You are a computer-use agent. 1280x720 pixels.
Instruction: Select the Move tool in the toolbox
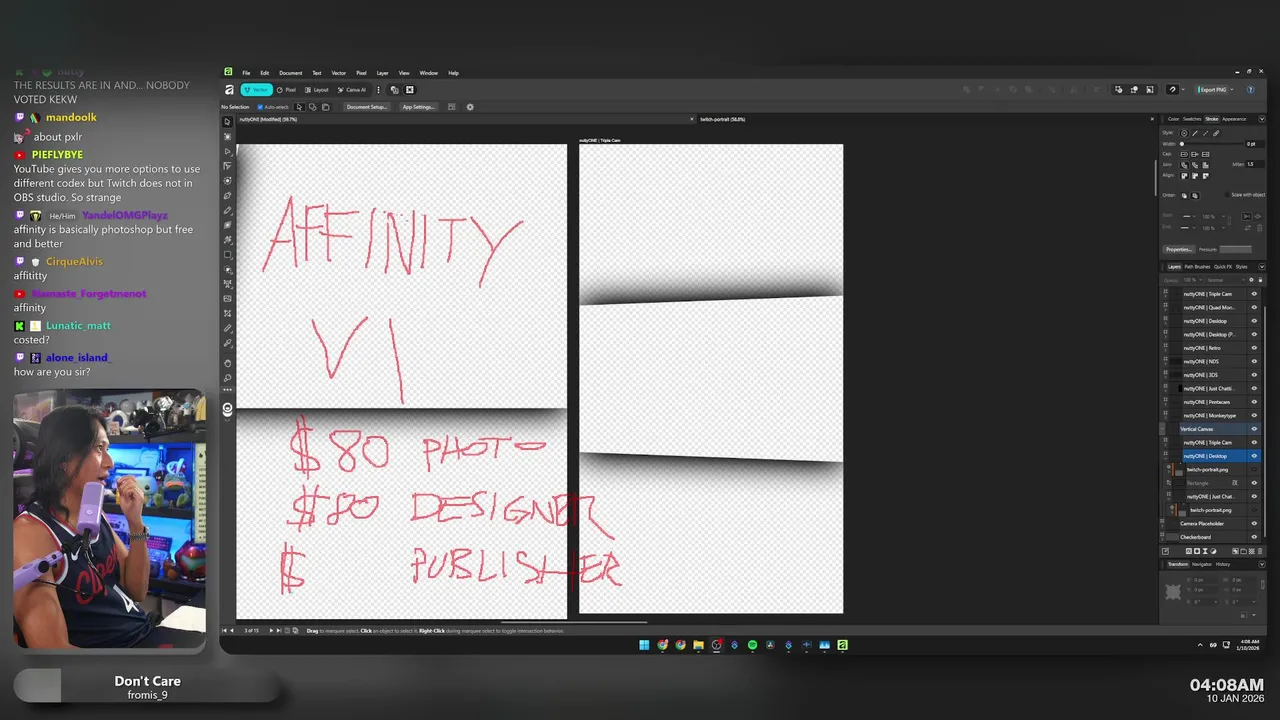click(x=227, y=122)
